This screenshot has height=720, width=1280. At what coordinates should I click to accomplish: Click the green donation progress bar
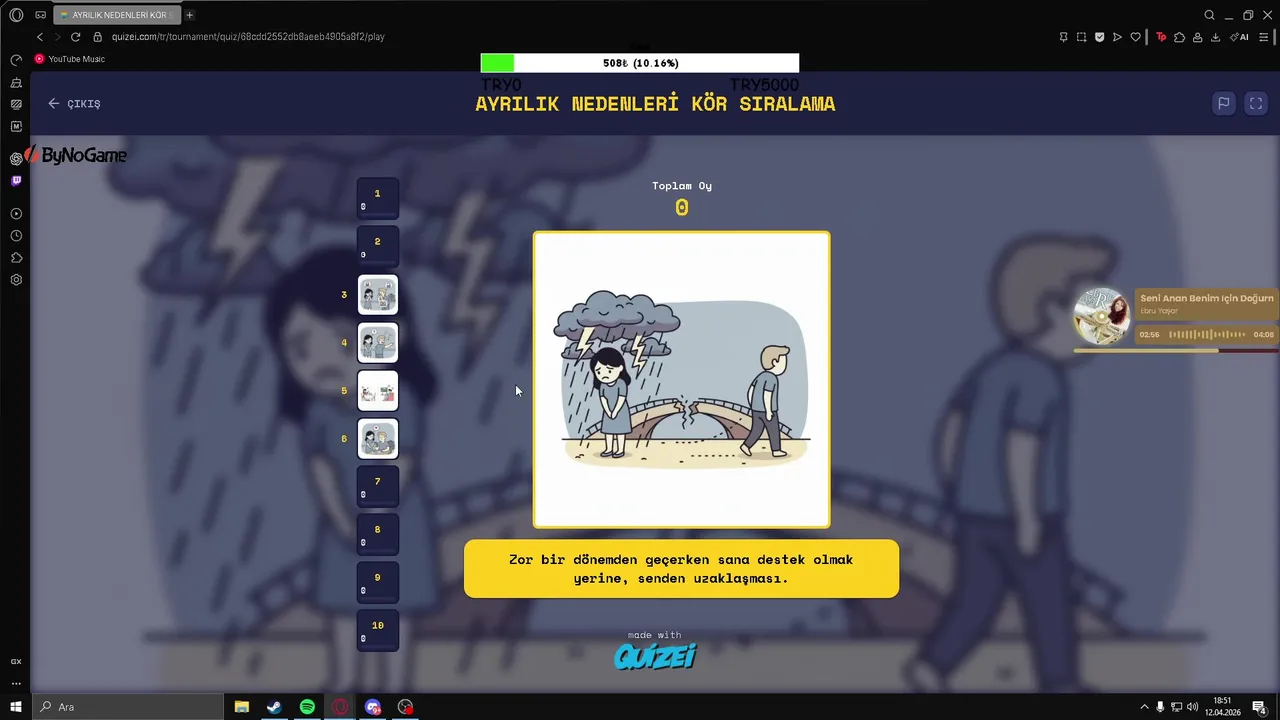tap(640, 63)
